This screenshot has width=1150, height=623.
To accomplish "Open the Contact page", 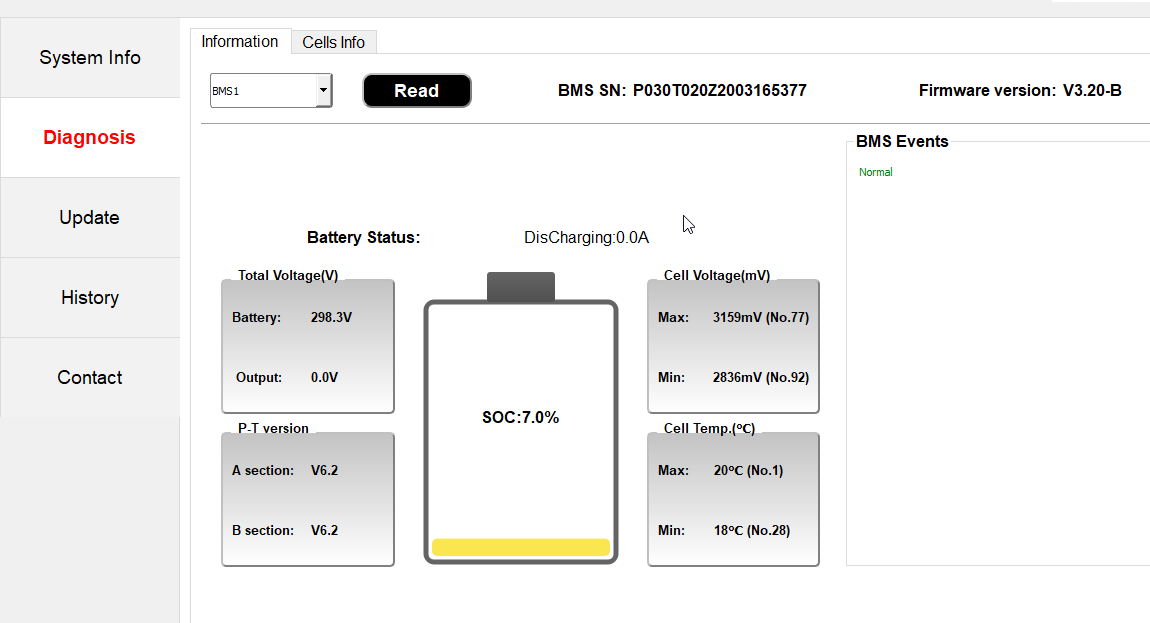I will 90,378.
